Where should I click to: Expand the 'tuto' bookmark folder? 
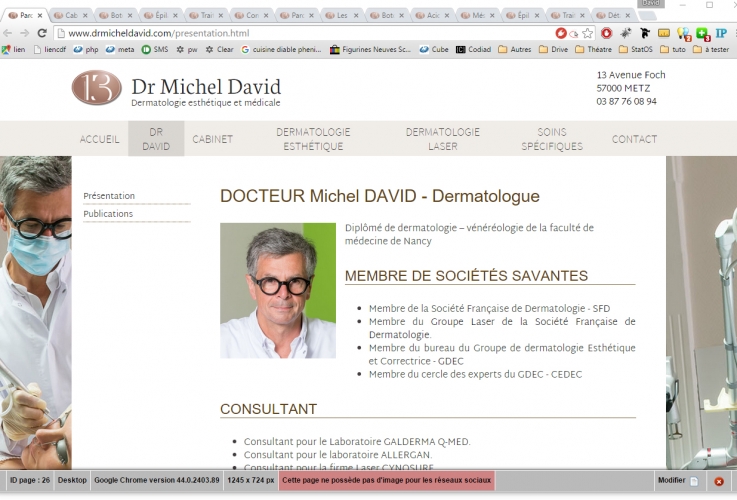673,49
